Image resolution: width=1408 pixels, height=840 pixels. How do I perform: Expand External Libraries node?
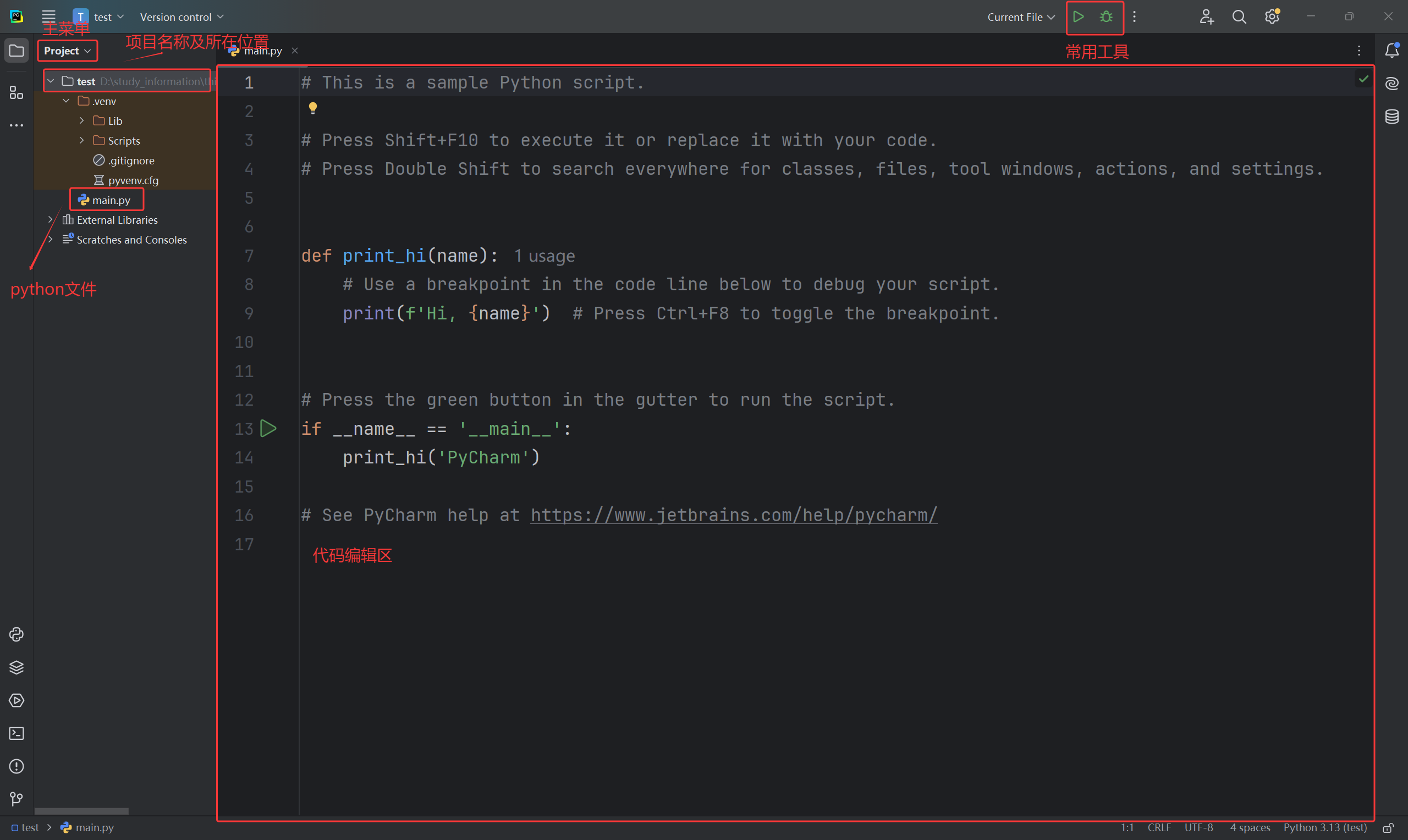[x=51, y=220]
